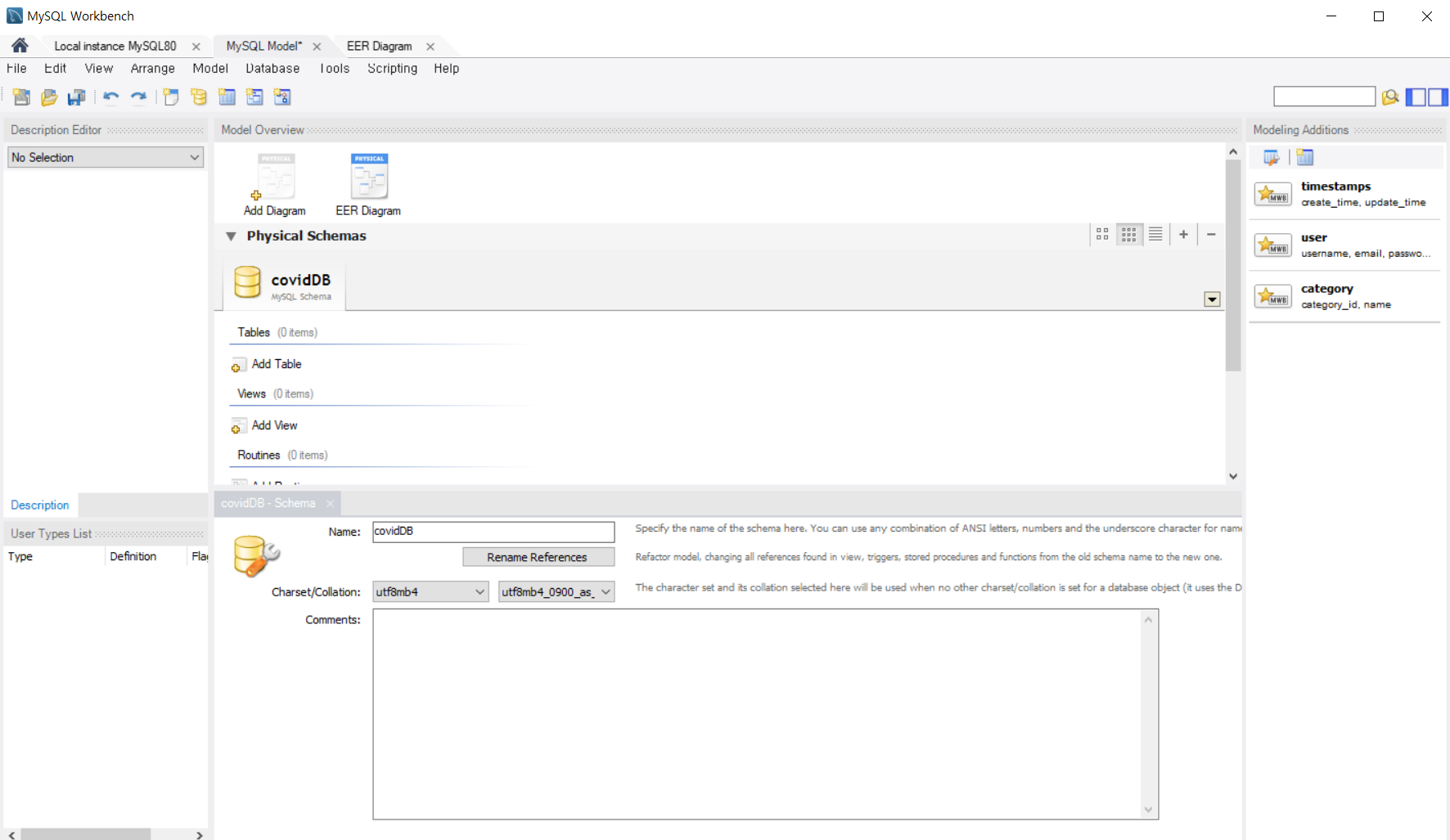Open the Help menu
Viewport: 1450px width, 840px height.
[x=447, y=69]
